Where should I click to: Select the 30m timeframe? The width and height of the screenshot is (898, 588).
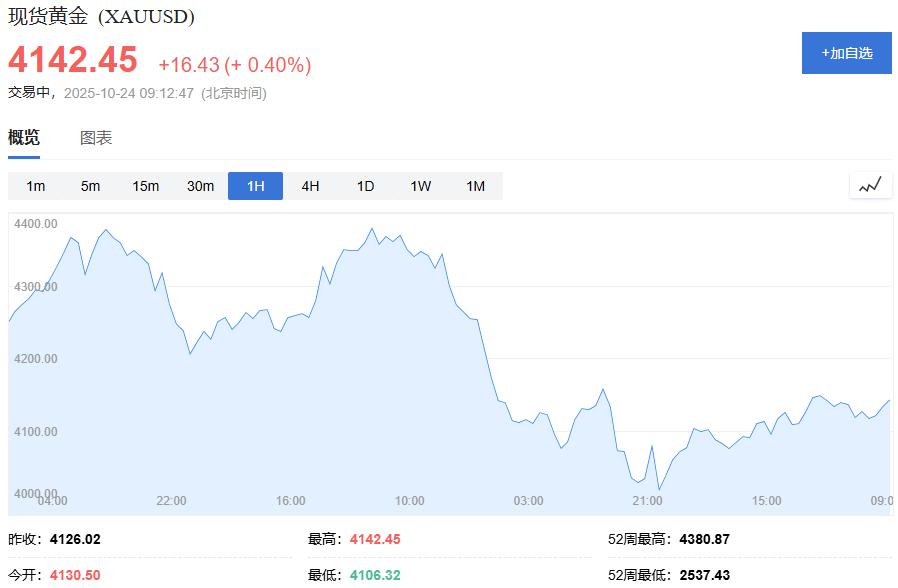coord(201,185)
